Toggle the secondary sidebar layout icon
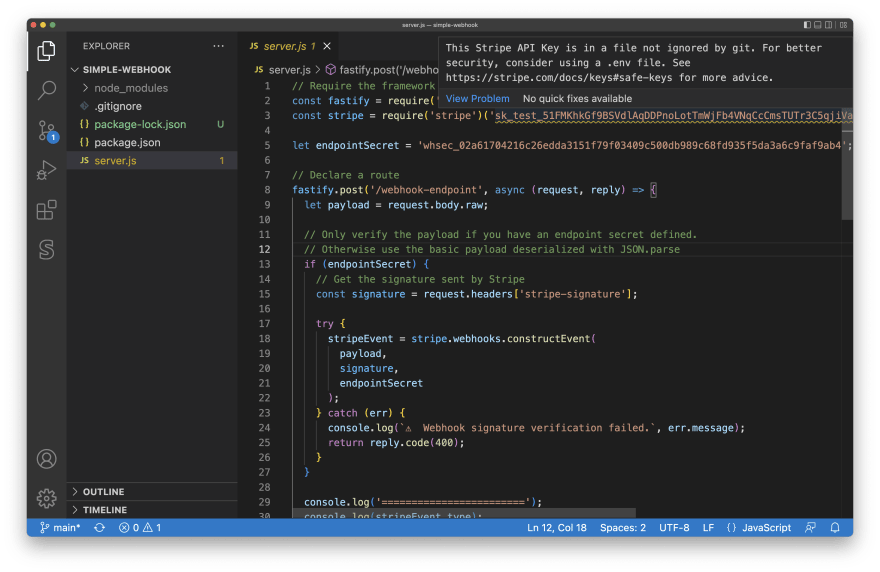The image size is (880, 572). point(828,25)
